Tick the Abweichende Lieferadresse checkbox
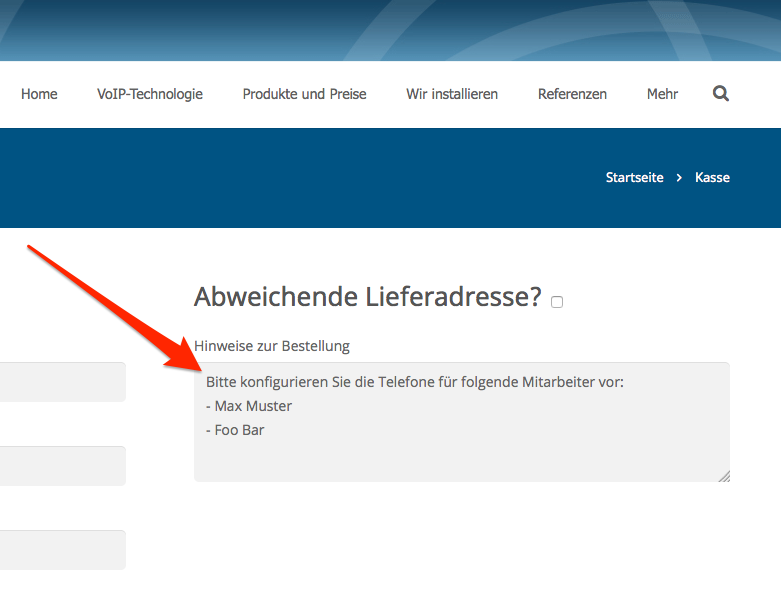This screenshot has width=781, height=593. tap(557, 302)
